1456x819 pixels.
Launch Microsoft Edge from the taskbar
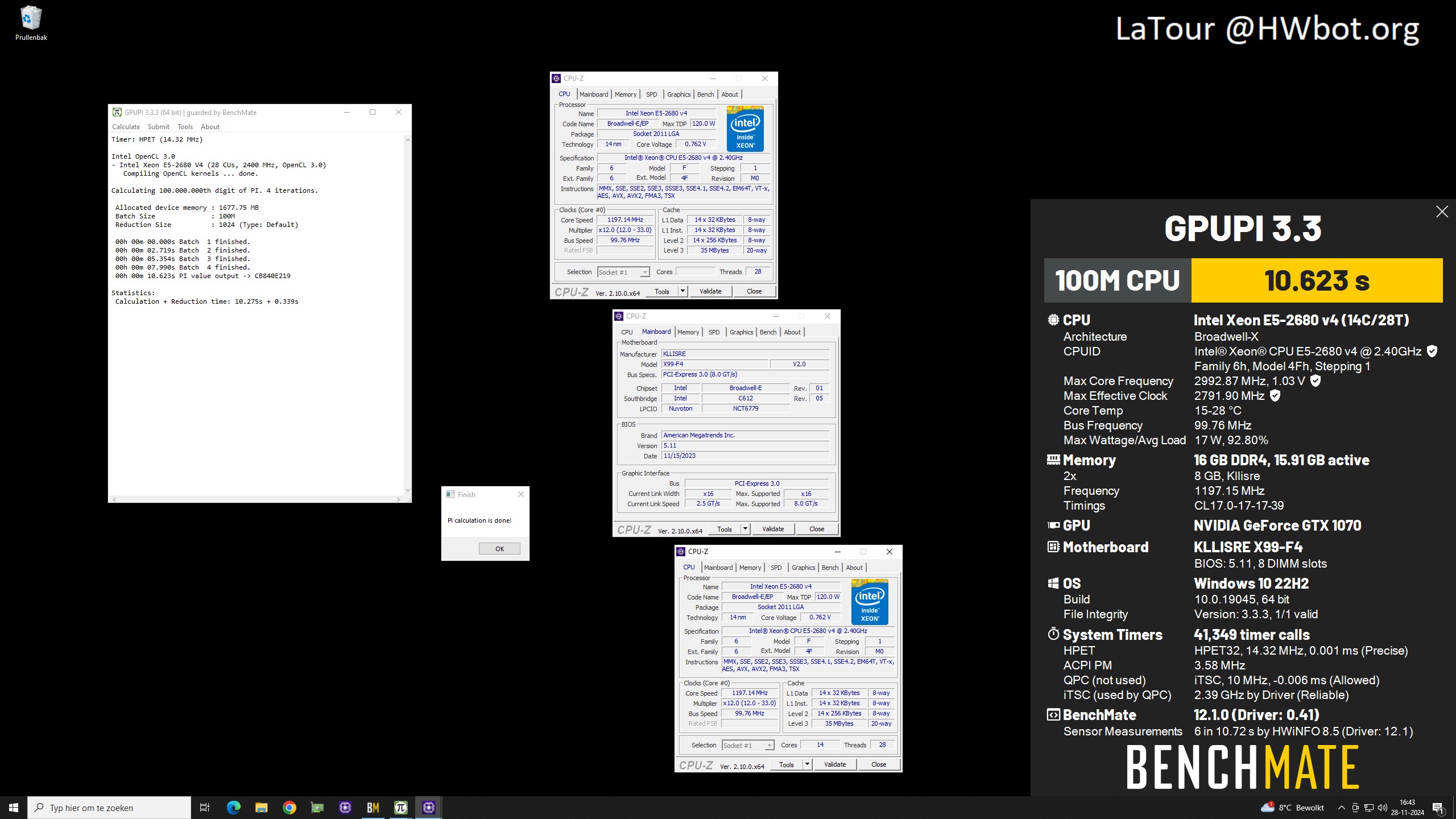click(233, 808)
